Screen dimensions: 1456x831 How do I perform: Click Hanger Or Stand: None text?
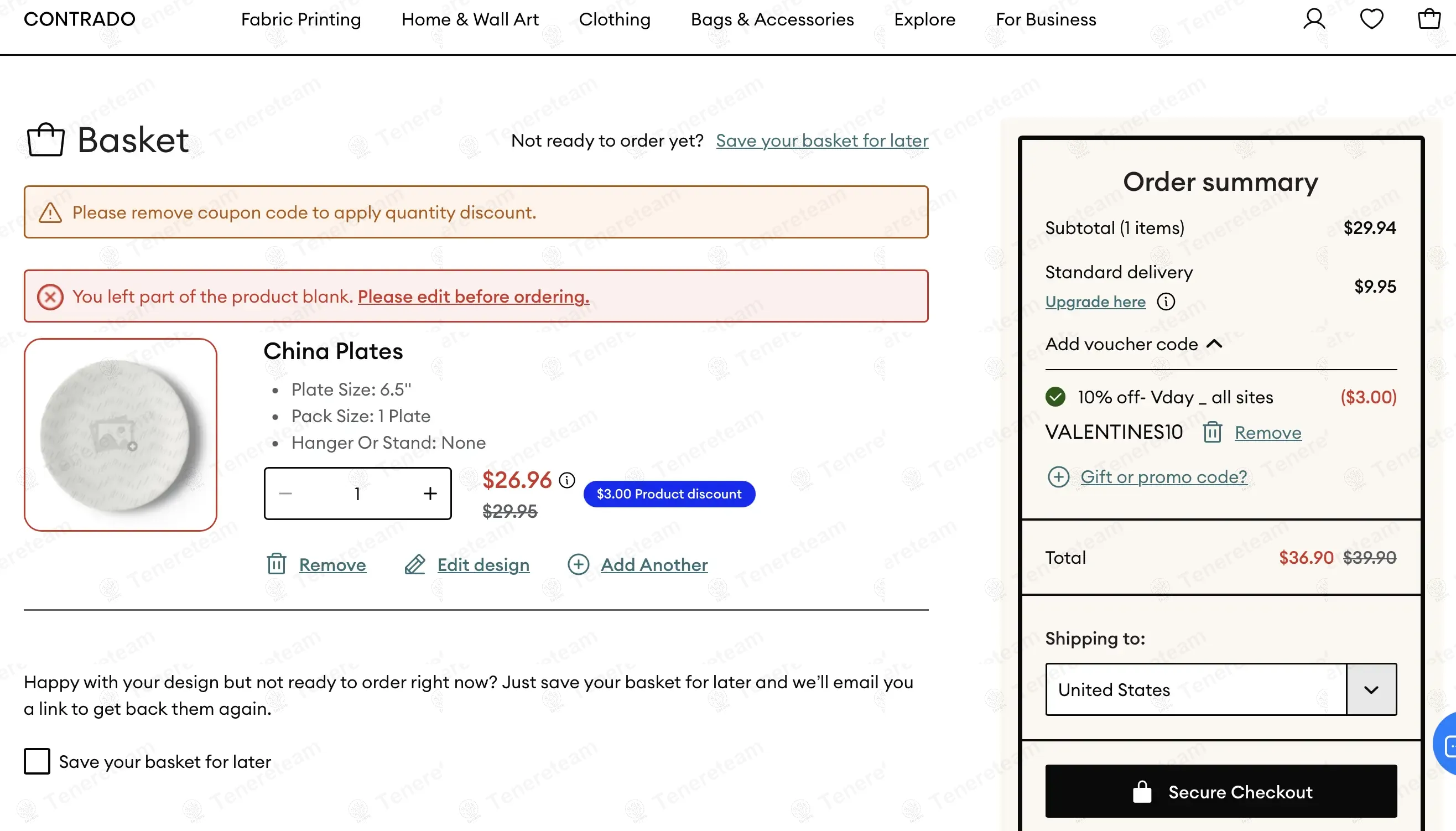point(388,442)
